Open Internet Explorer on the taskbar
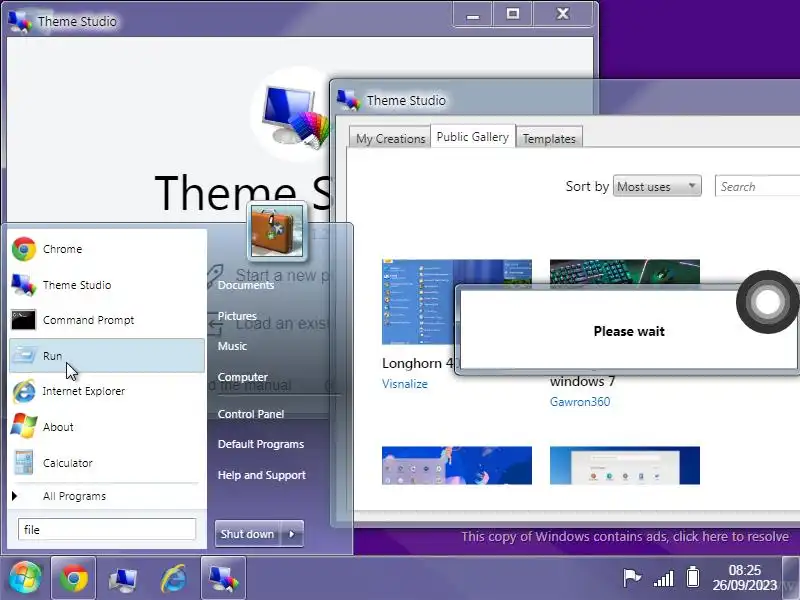This screenshot has width=800, height=600. coord(173,579)
